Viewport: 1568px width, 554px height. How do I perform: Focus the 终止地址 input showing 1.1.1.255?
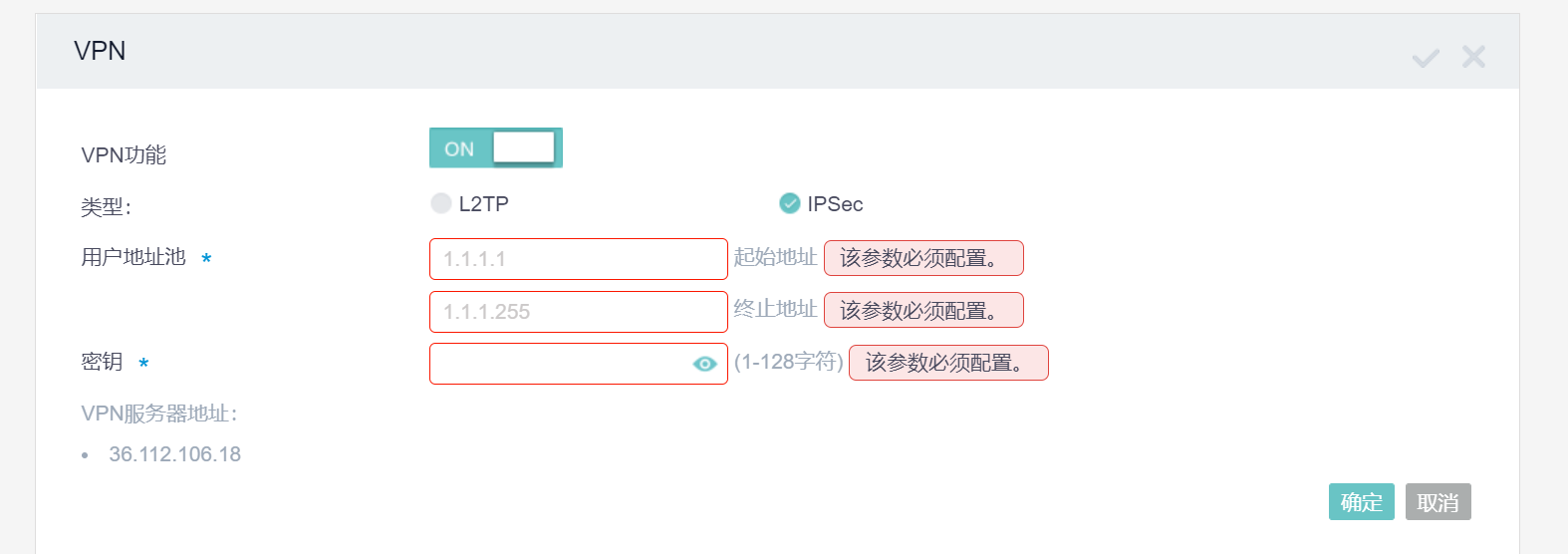pyautogui.click(x=578, y=312)
